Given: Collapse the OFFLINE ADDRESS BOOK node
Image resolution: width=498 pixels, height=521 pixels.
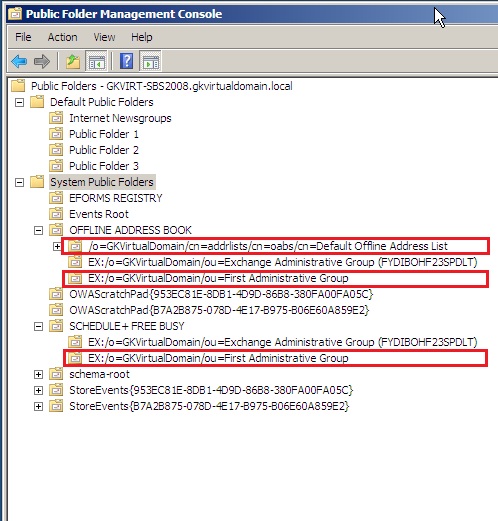Looking at the screenshot, I should (38, 230).
